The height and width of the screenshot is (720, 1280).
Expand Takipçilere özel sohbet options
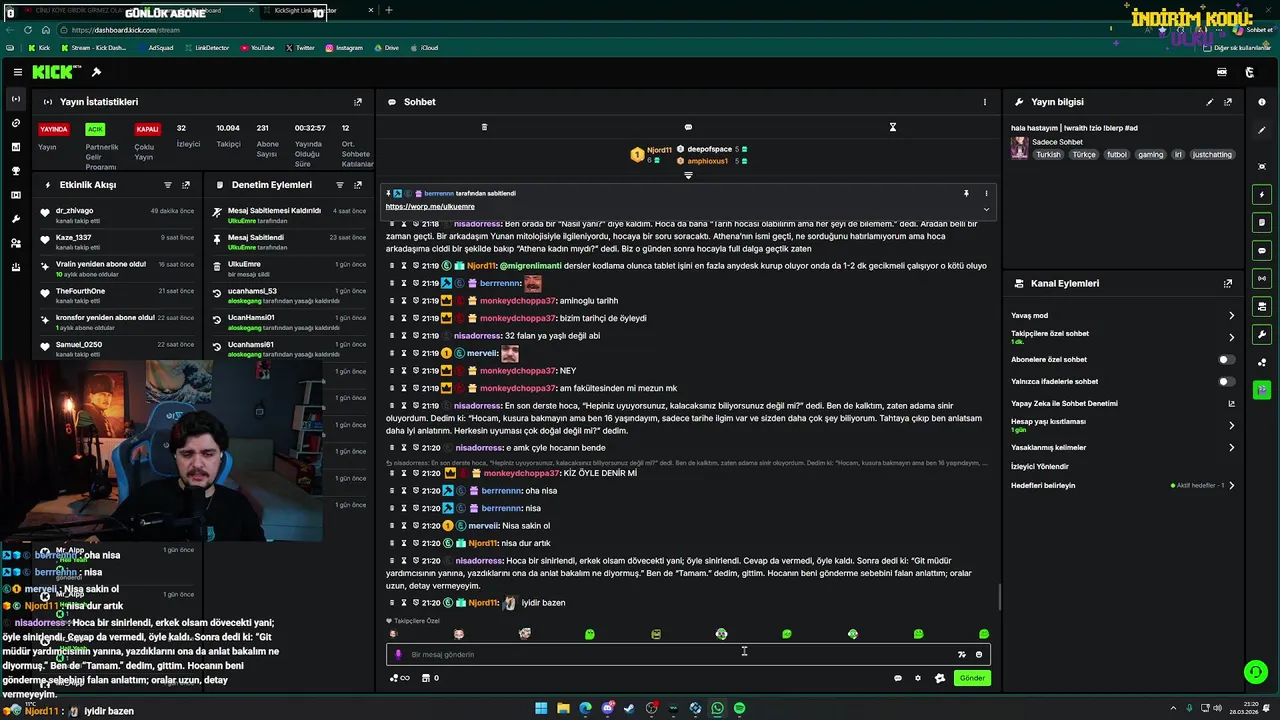point(1231,337)
